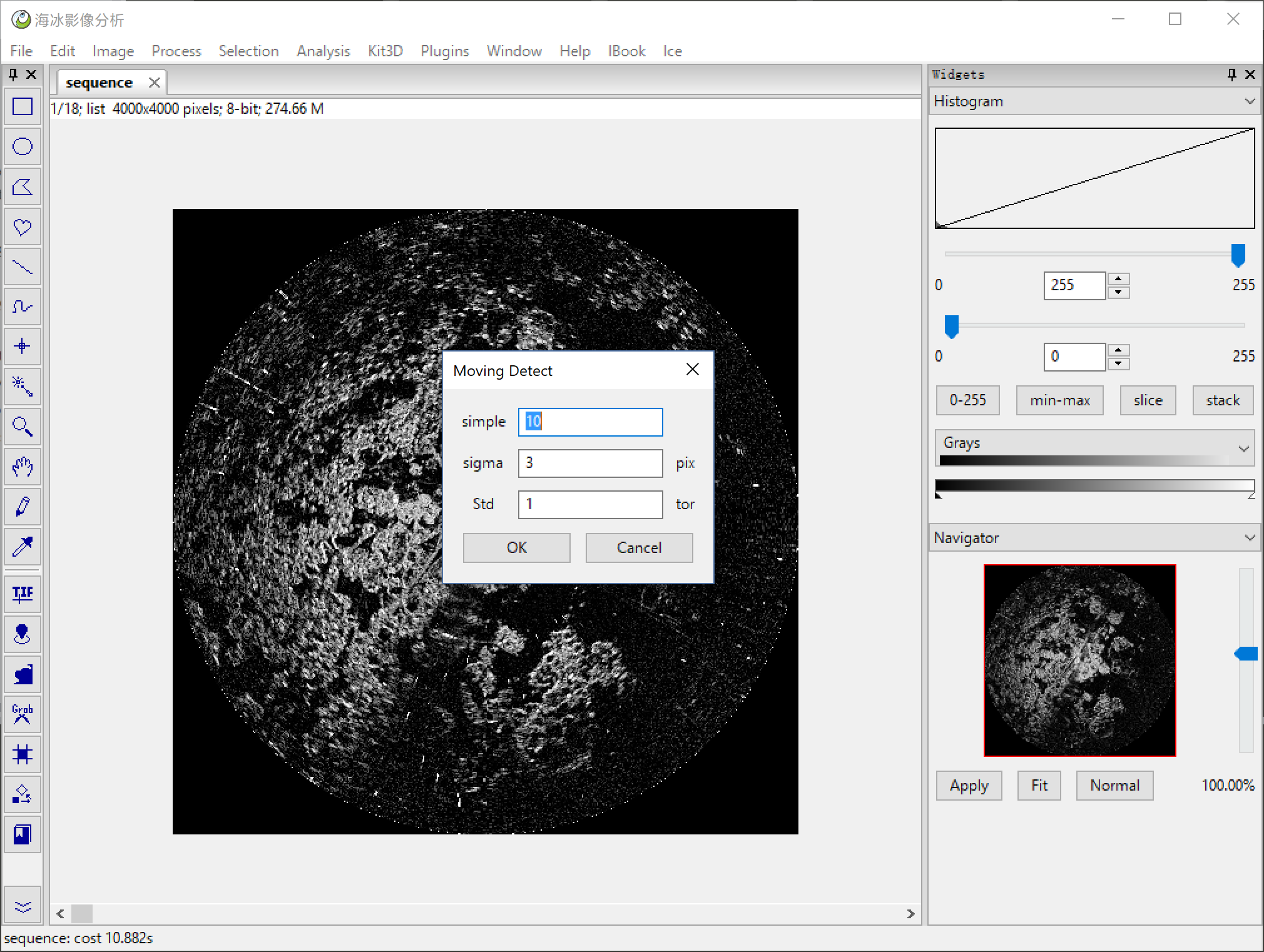
Task: Activate the magnifier zoom tool
Action: [x=23, y=427]
